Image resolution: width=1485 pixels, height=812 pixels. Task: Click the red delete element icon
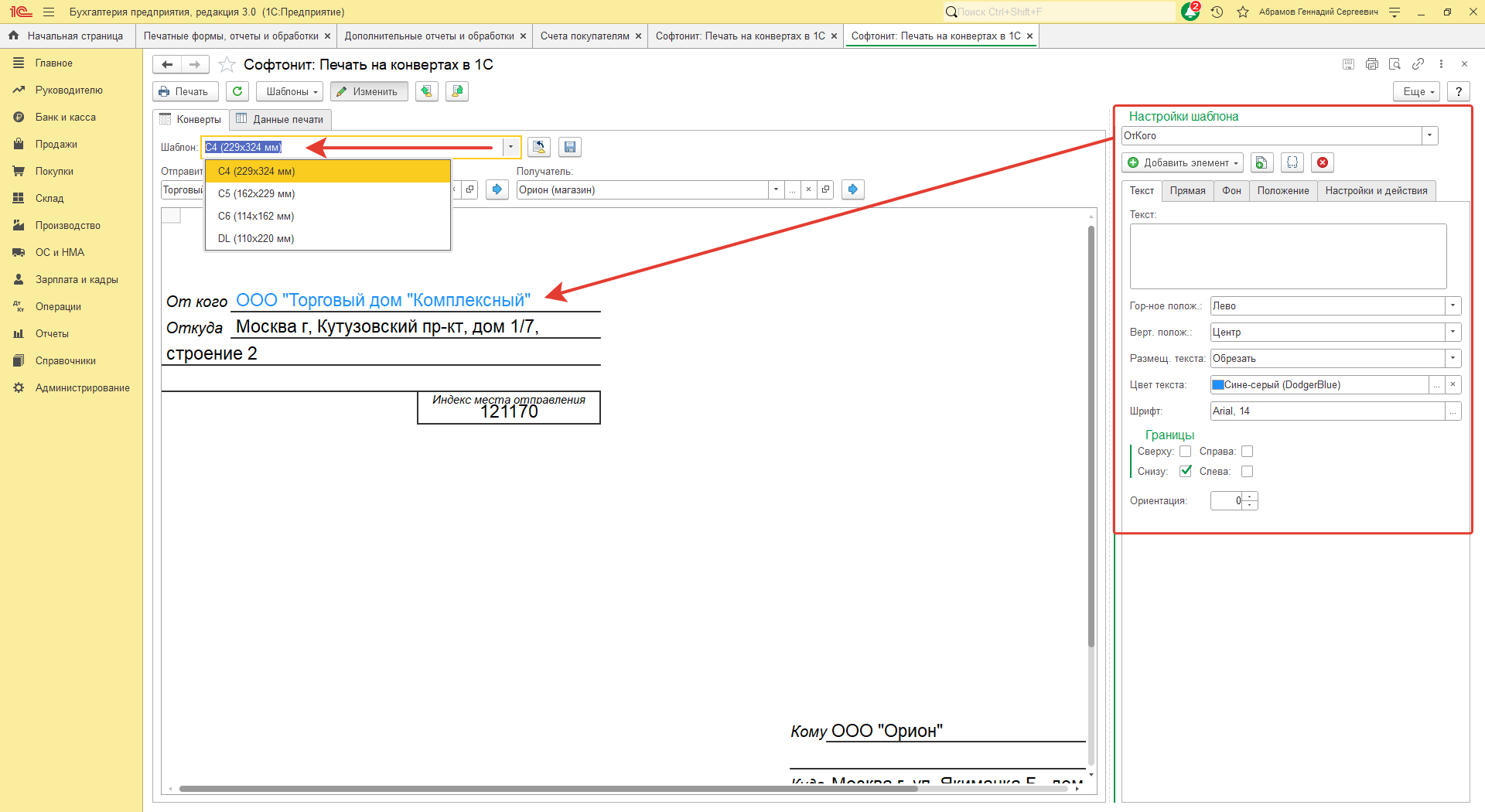(1323, 162)
